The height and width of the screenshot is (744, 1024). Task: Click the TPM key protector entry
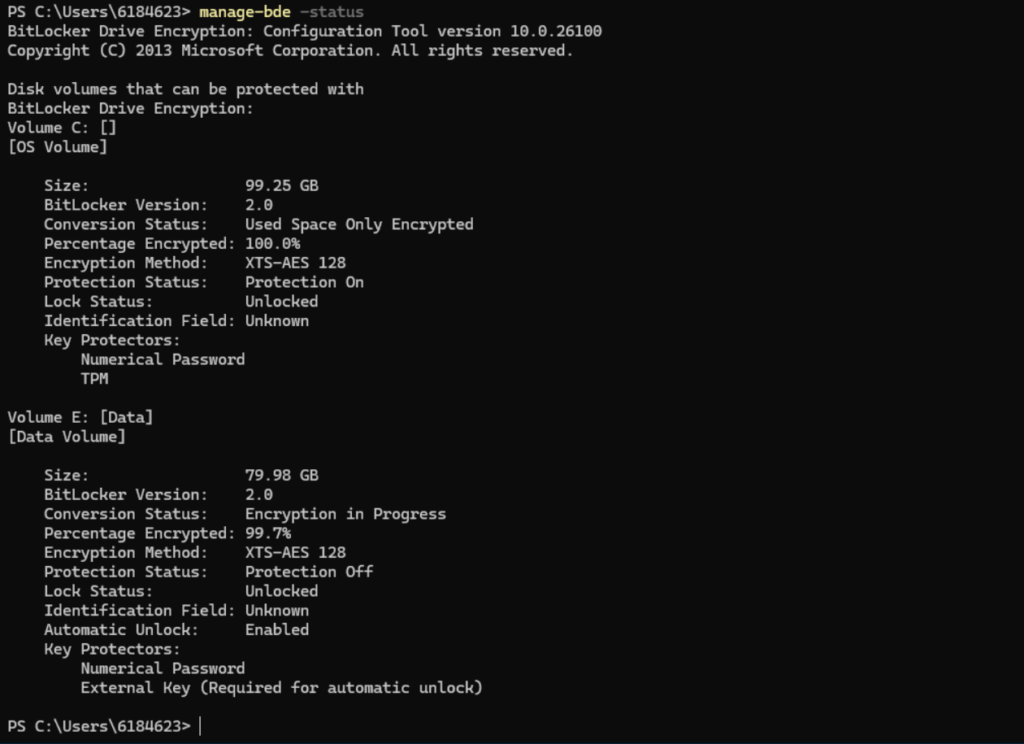coord(95,379)
